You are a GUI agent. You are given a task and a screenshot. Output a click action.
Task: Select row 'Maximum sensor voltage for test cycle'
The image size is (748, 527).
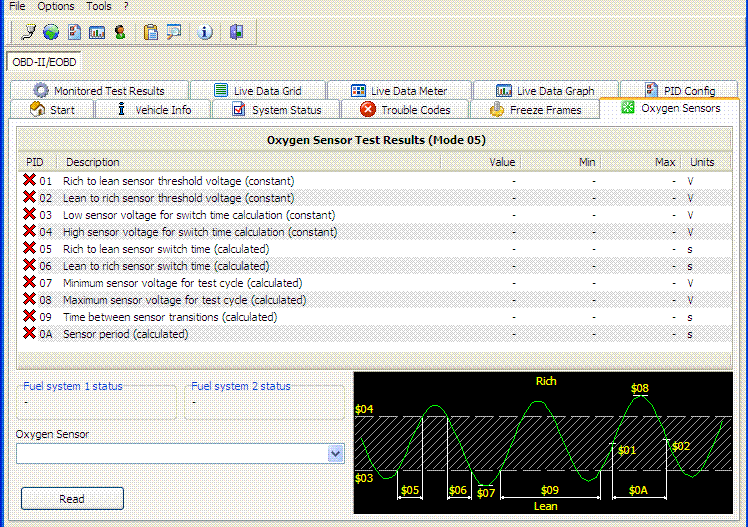point(375,300)
